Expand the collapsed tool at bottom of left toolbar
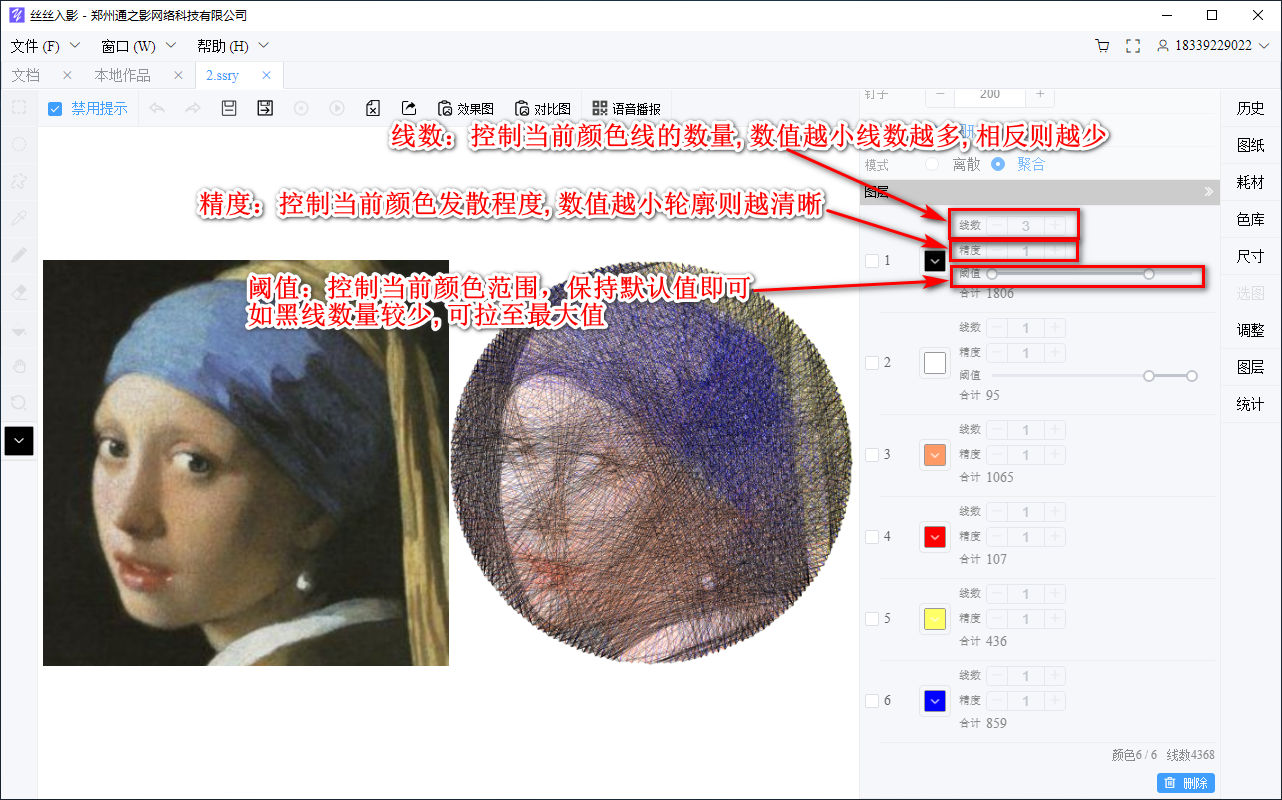 point(20,440)
